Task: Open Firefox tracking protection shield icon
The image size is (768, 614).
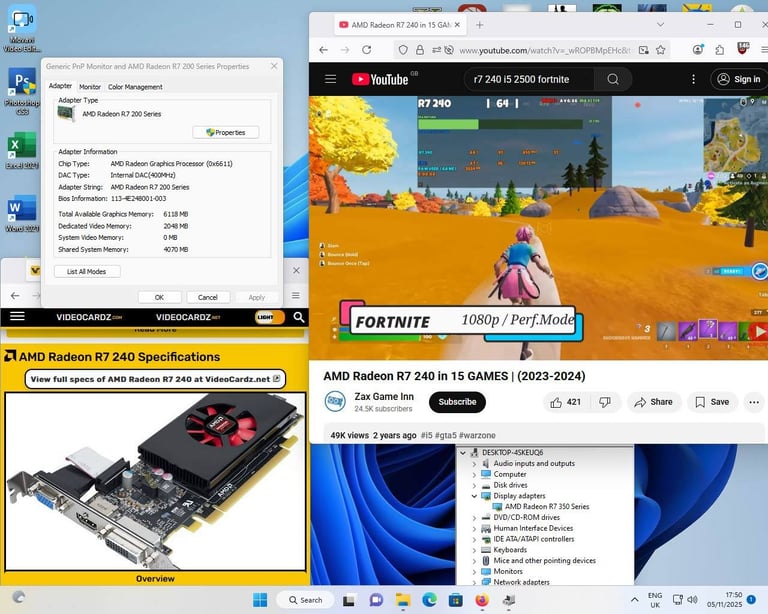Action: pyautogui.click(x=403, y=50)
